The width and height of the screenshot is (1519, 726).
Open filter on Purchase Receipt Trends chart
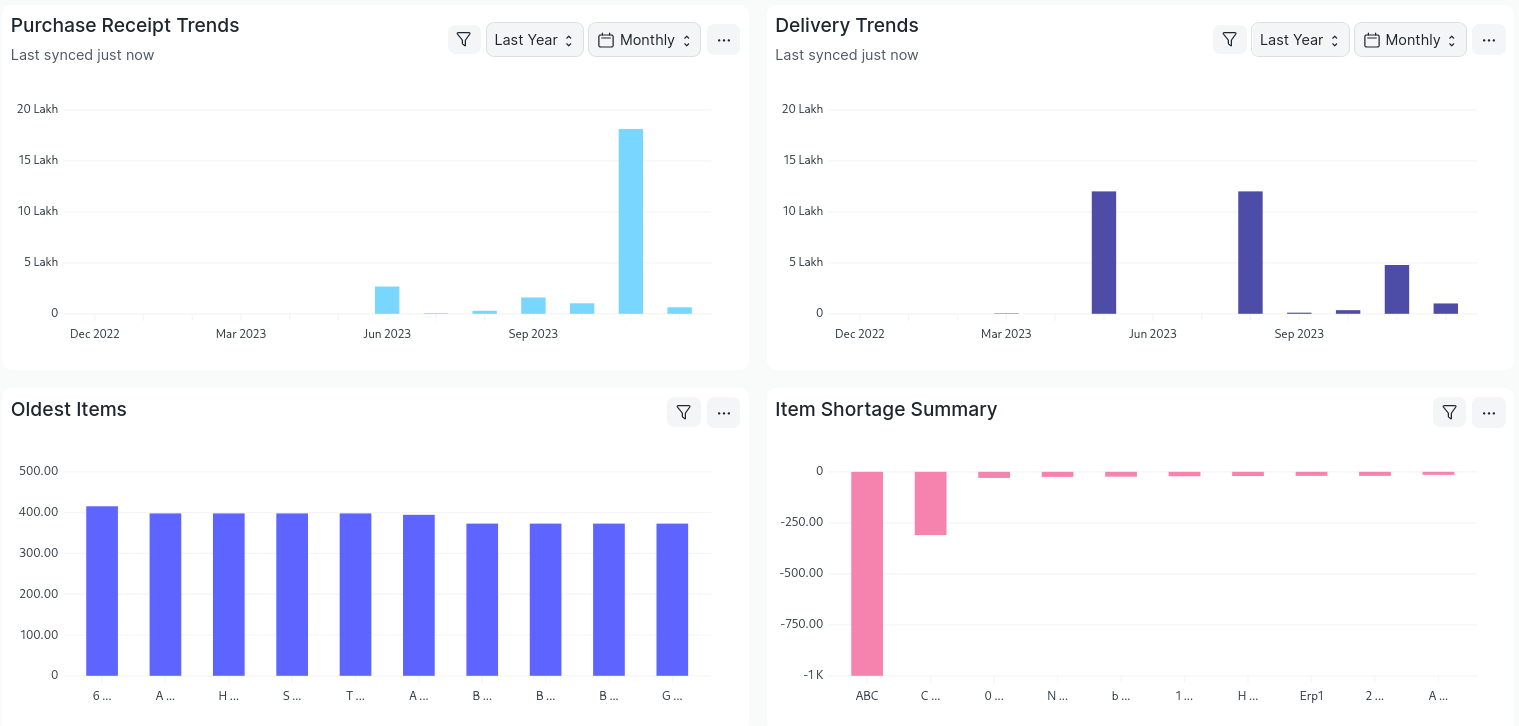(x=464, y=40)
